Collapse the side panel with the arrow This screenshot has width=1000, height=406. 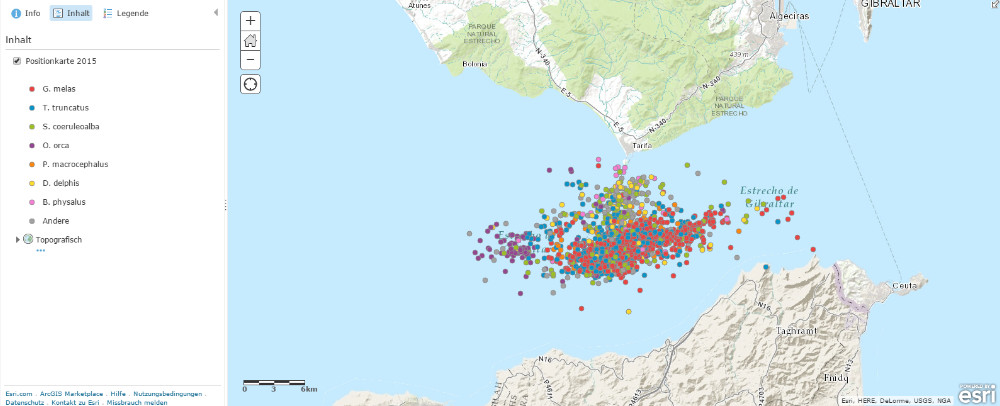[x=216, y=12]
